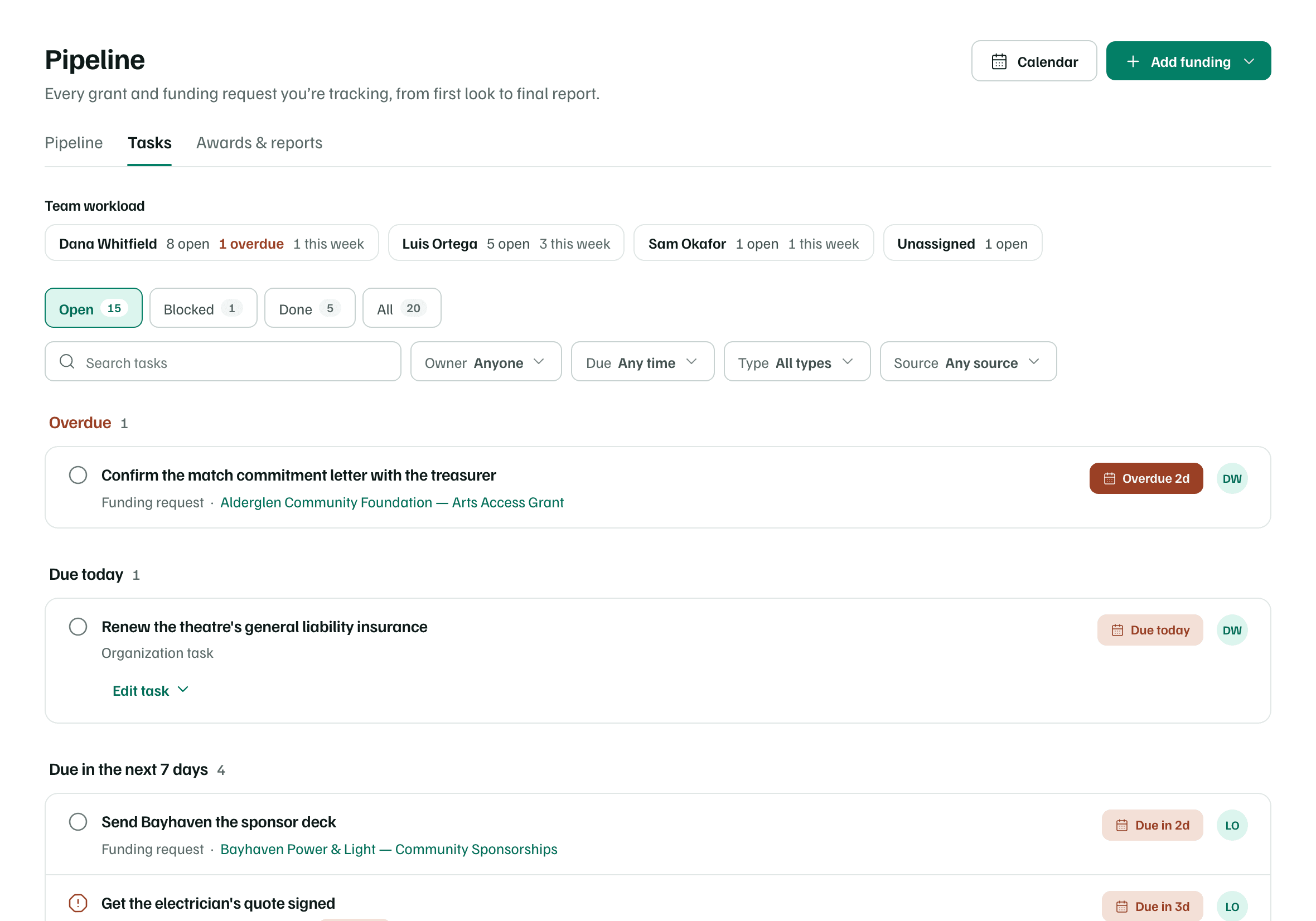Click the 1 overdue count for Dana Whitfield
Screen dimensions: 1316x921
click(x=251, y=244)
